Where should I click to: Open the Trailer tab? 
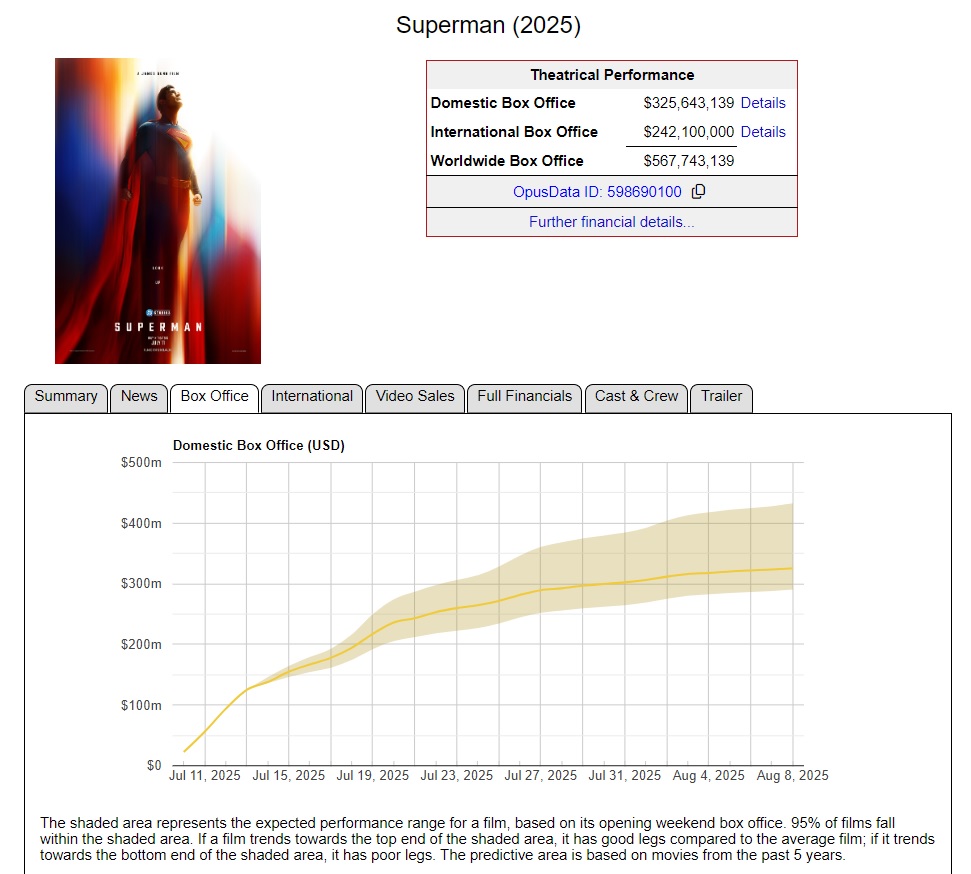point(721,396)
